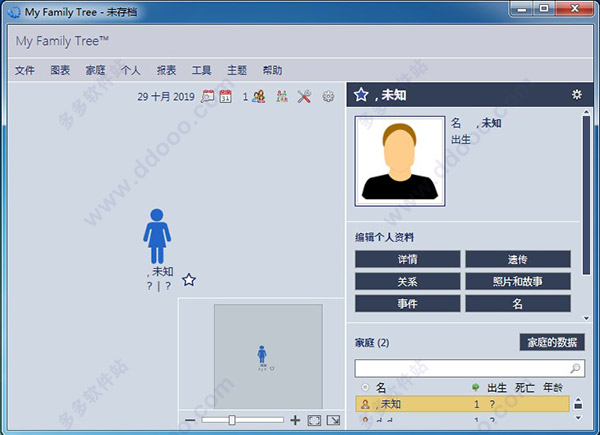
Task: Sort the list by the 出生 column
Action: point(497,388)
